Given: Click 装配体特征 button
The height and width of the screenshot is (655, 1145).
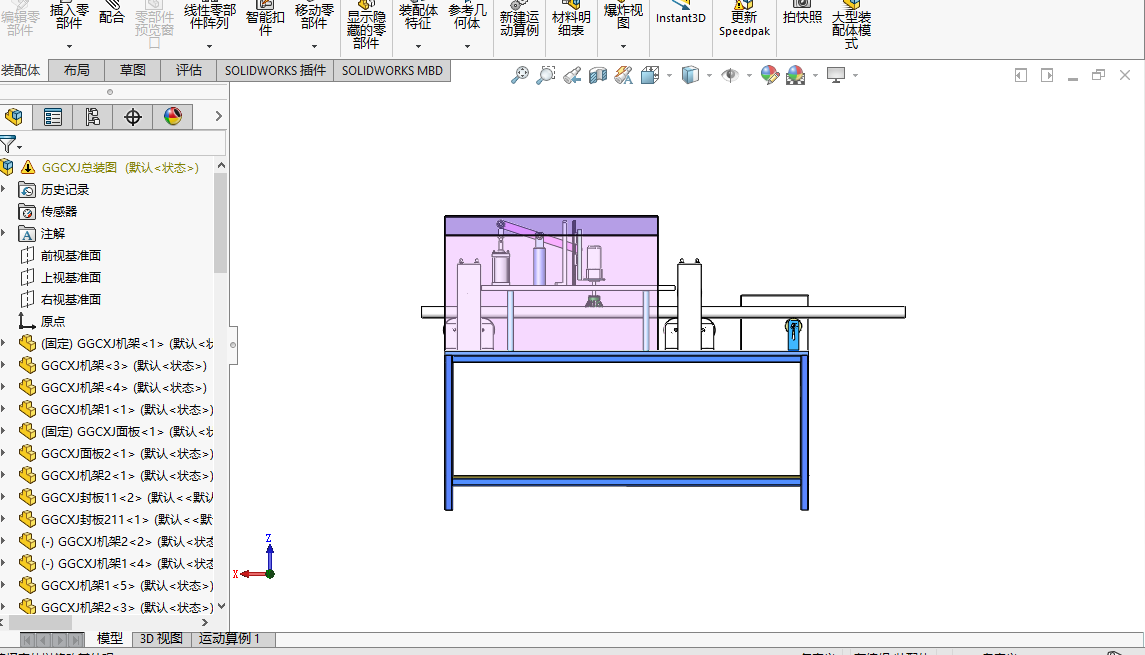Looking at the screenshot, I should (418, 16).
